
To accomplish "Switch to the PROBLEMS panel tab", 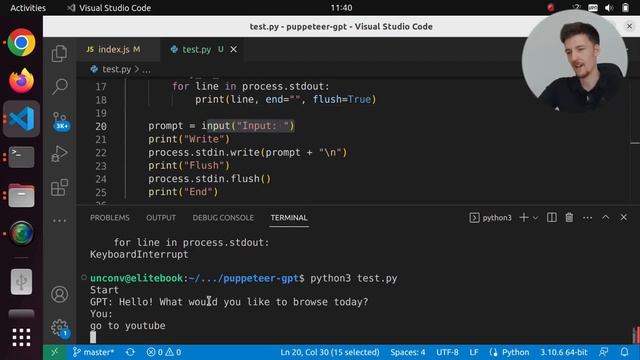I will click(x=110, y=218).
